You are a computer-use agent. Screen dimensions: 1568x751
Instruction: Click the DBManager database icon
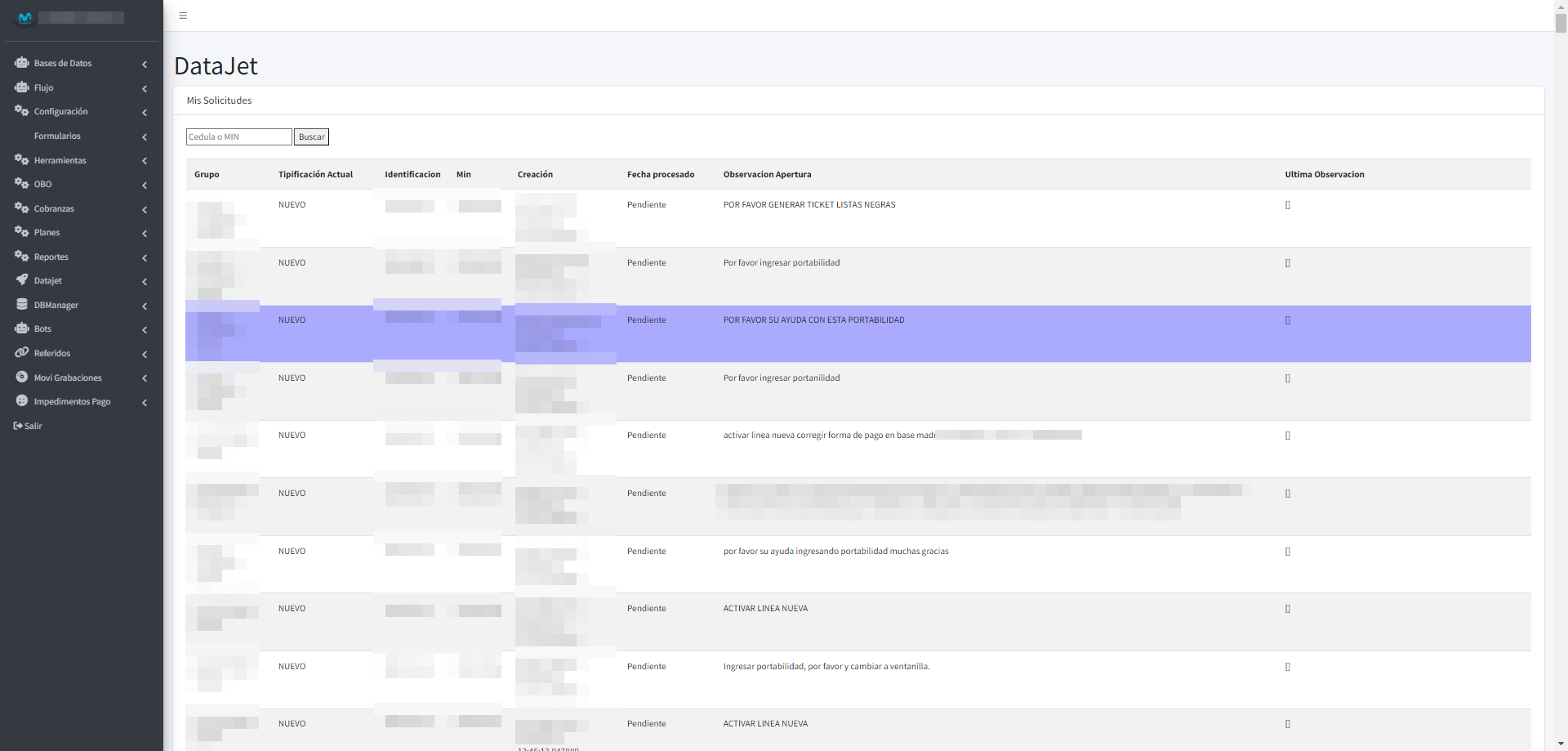[x=22, y=305]
